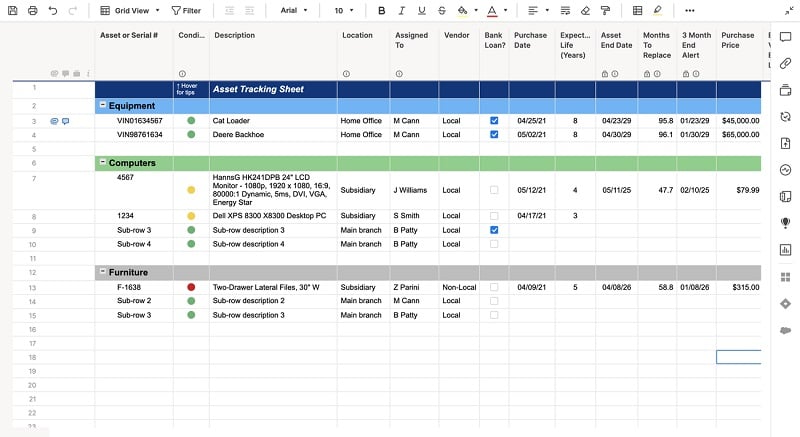Open the Grid View dropdown

[130, 10]
